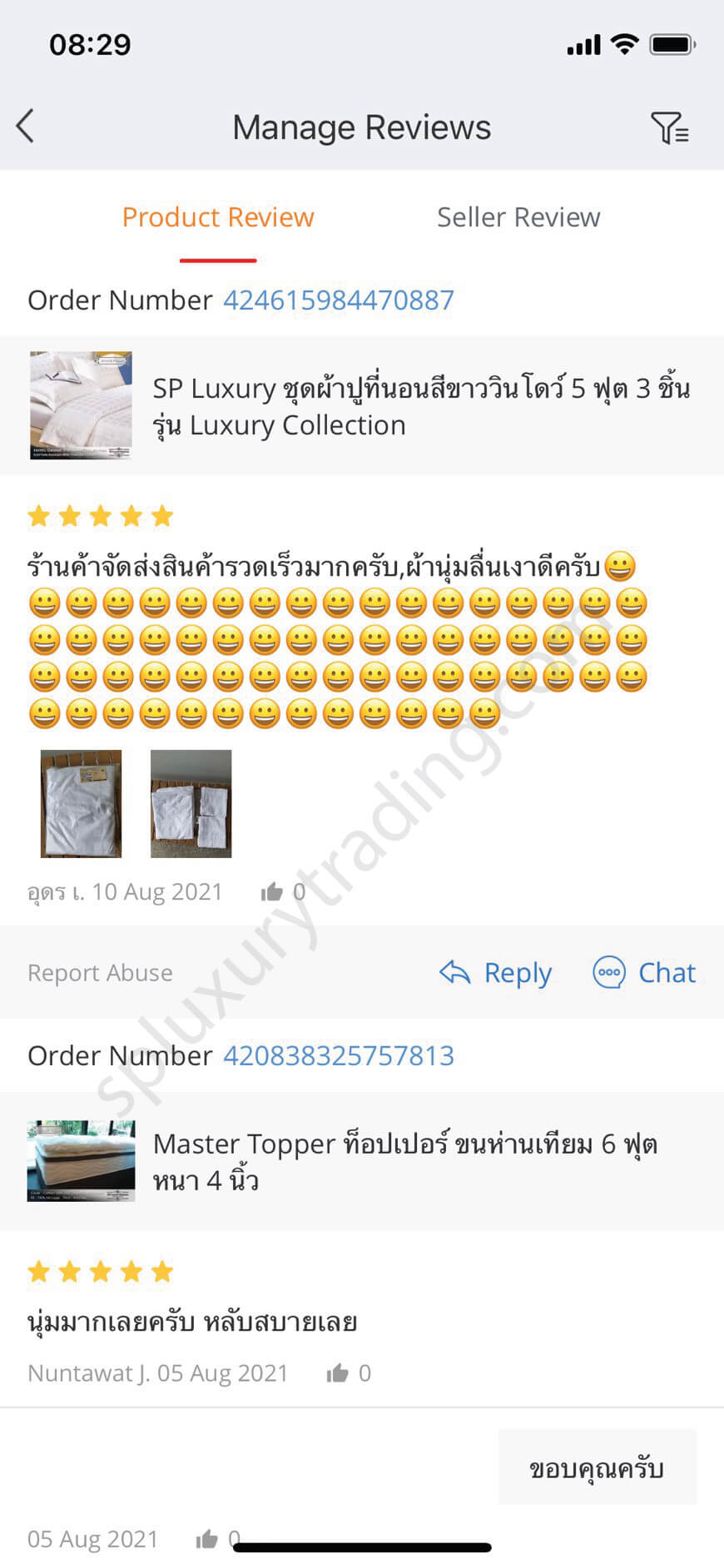
Task: Tap thumbs-up on Nuntawat J. review
Action: (x=337, y=1373)
